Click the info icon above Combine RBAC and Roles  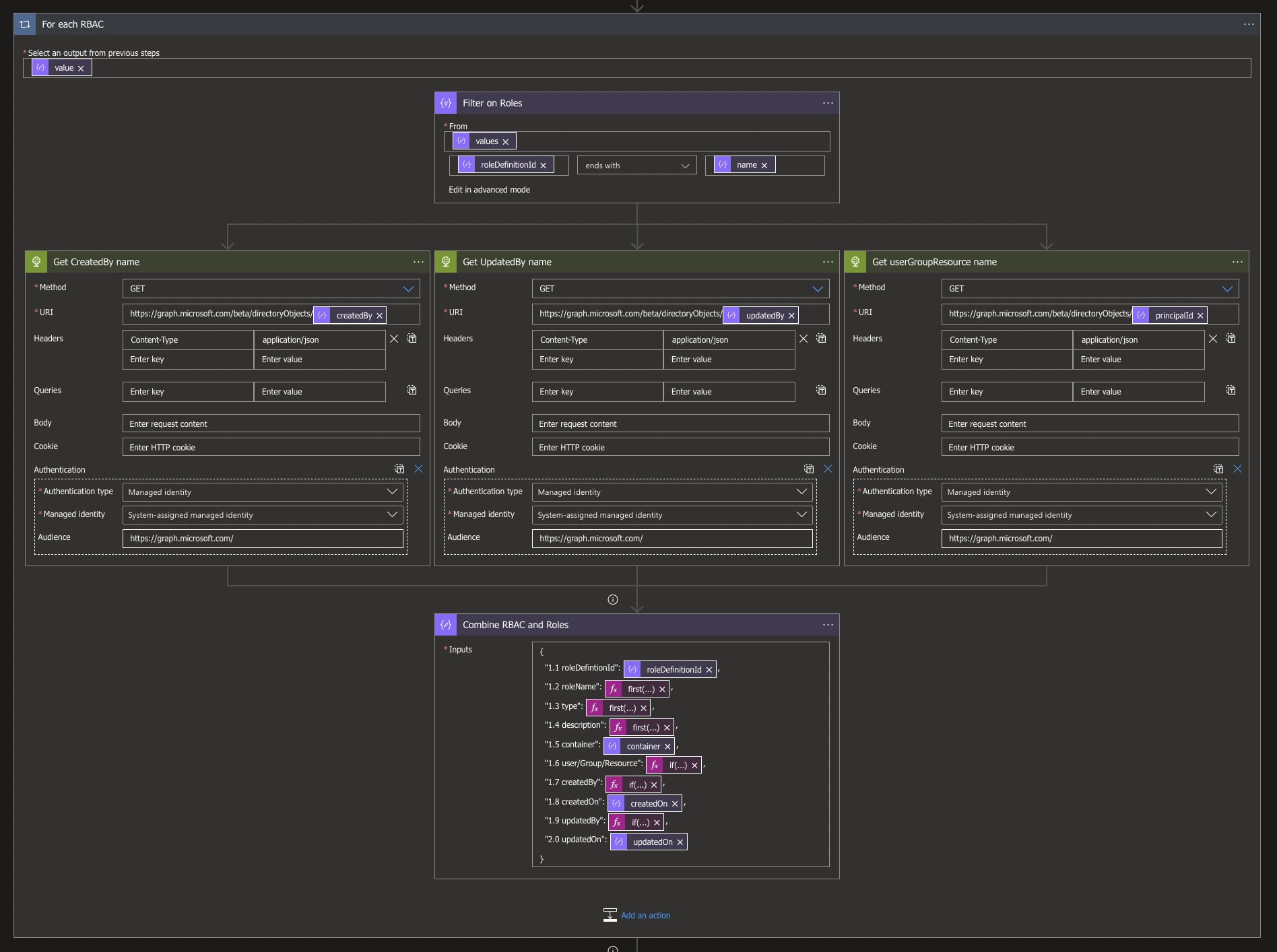(613, 600)
